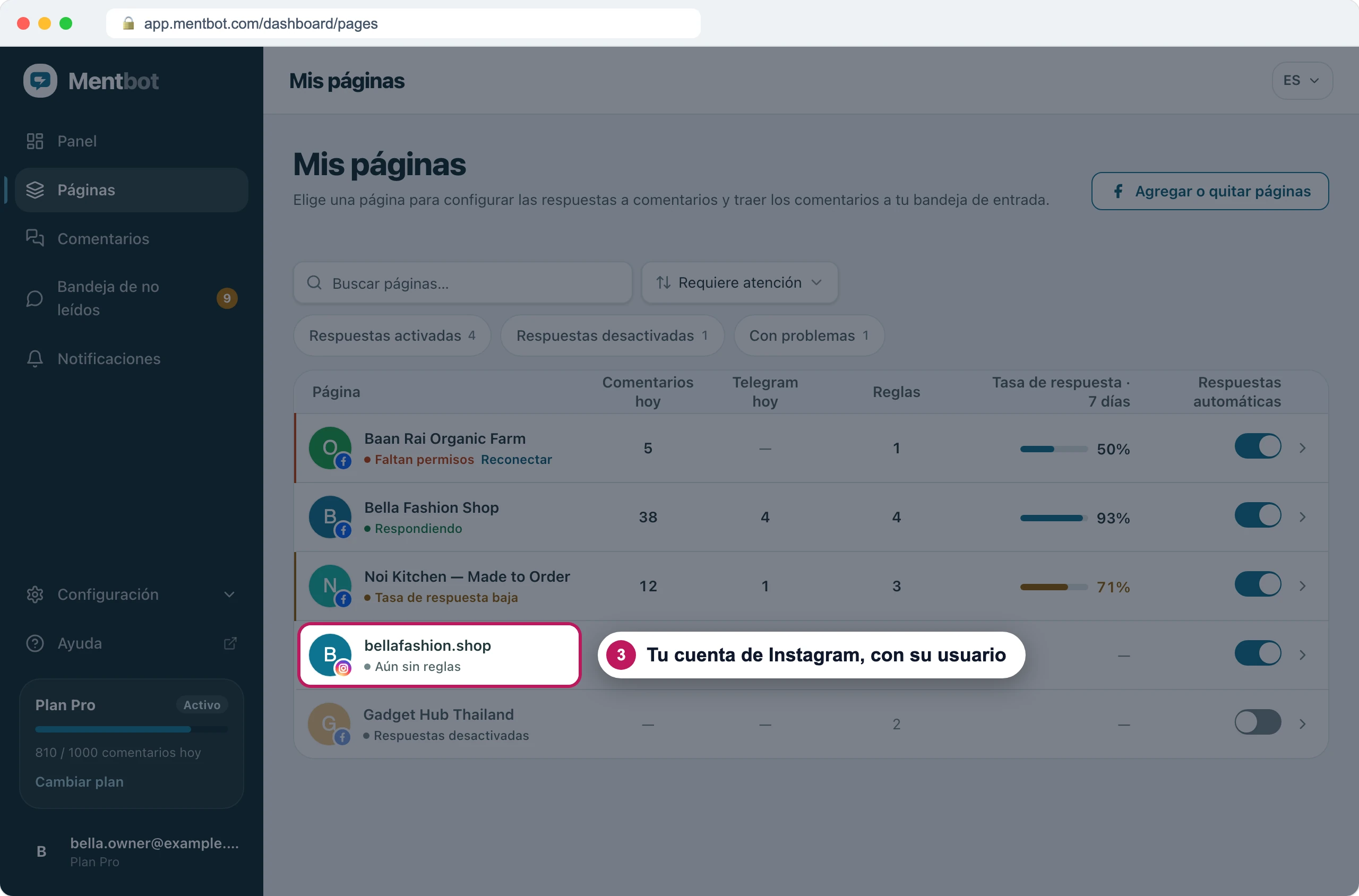1359x896 pixels.
Task: Filter by Con problemas tab
Action: pyautogui.click(x=809, y=335)
